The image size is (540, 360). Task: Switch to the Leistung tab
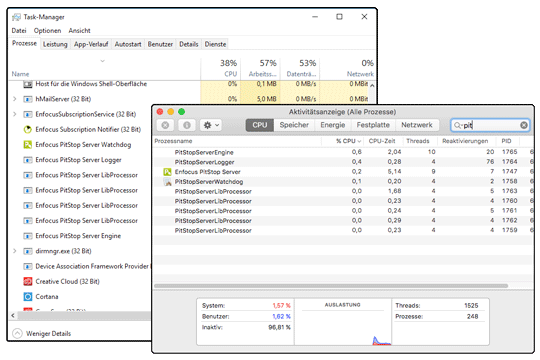pos(55,44)
